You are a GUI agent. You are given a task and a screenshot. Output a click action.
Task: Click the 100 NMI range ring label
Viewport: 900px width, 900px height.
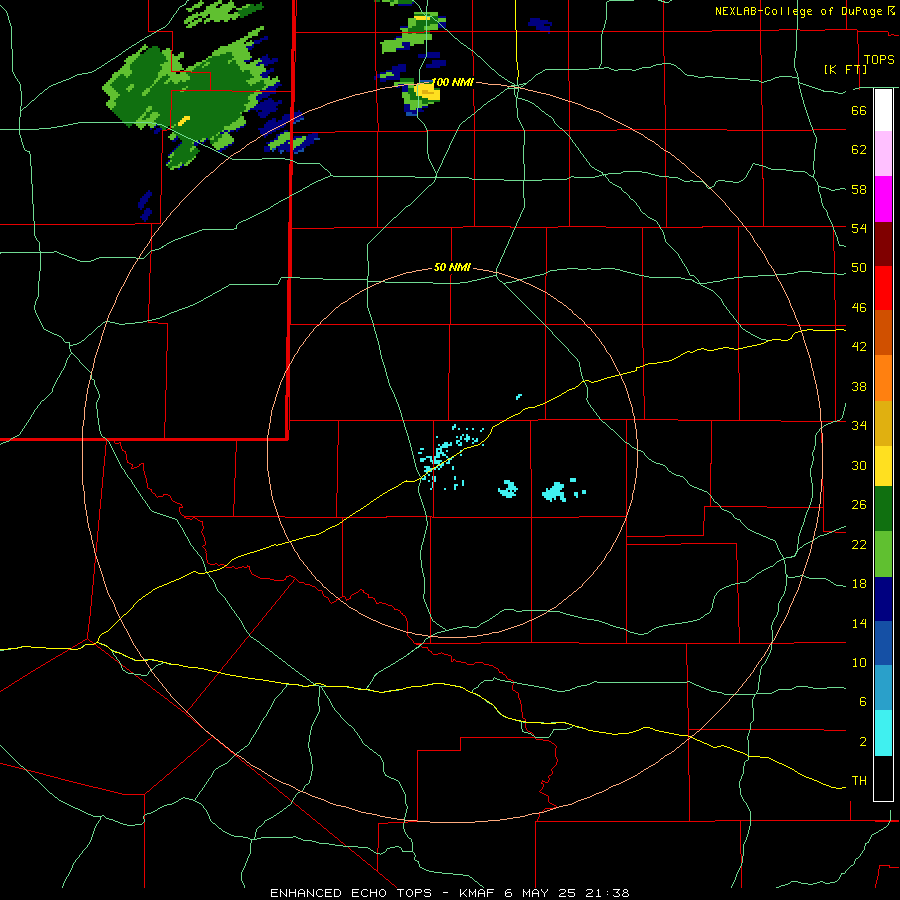452,82
